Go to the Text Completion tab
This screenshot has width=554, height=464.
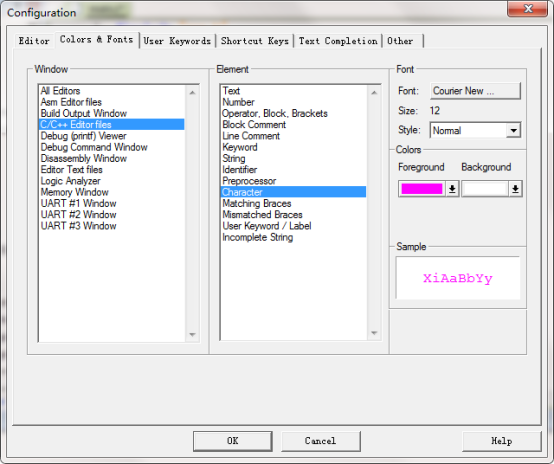coord(338,41)
